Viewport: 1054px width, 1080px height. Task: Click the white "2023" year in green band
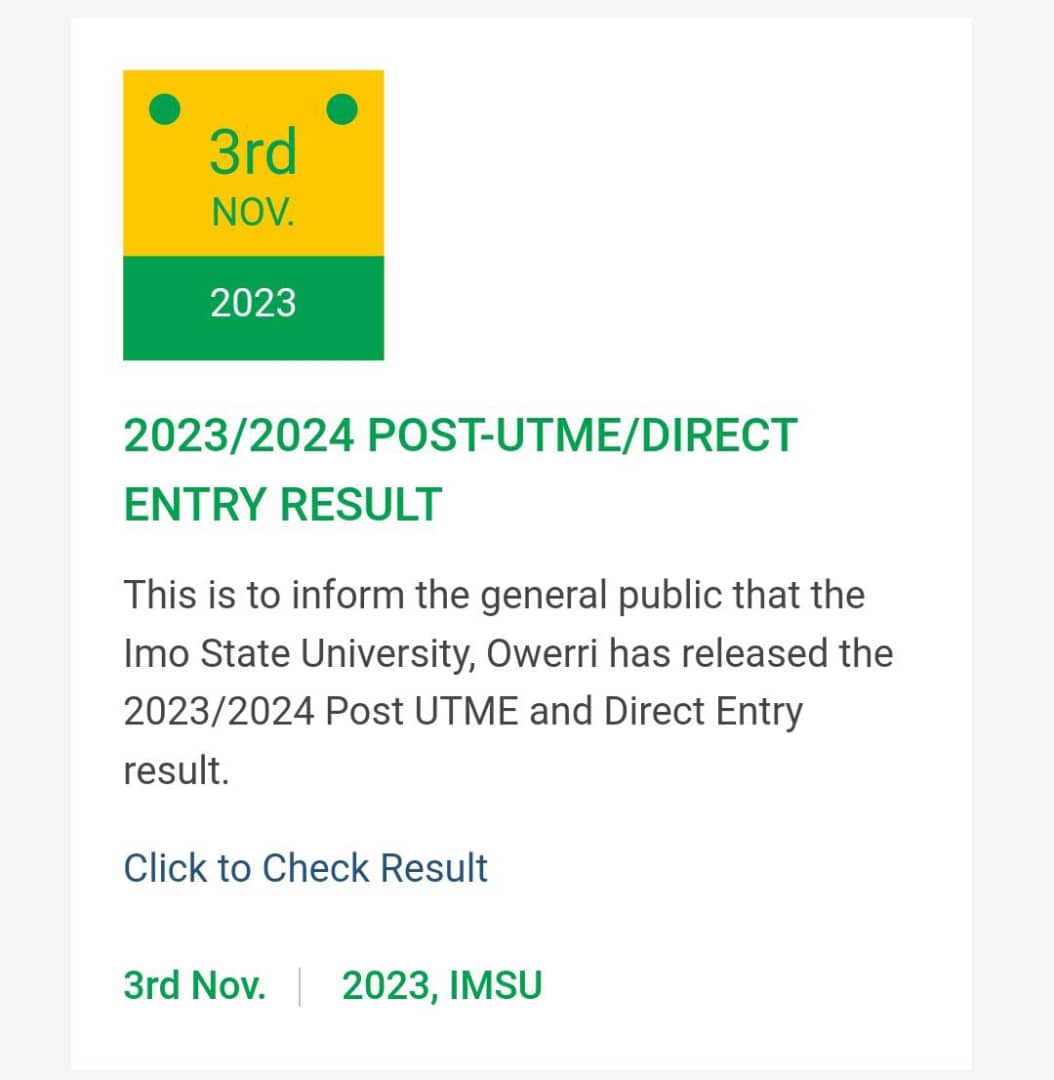pyautogui.click(x=253, y=303)
